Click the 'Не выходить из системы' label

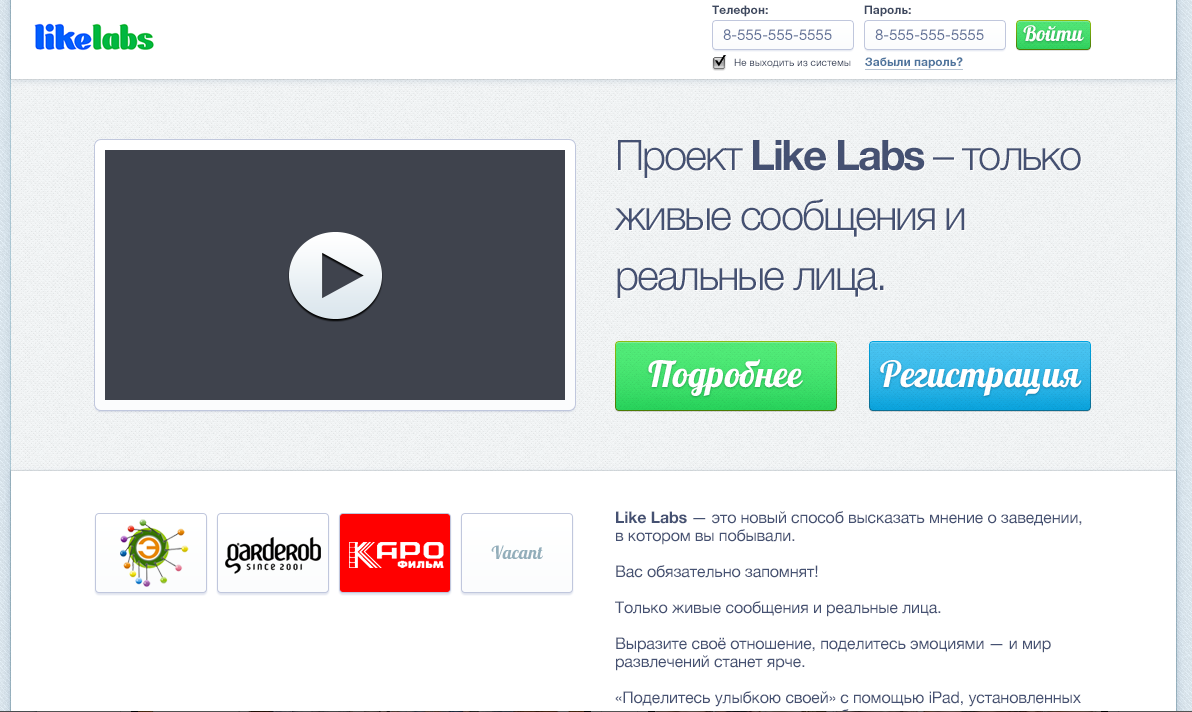point(792,63)
